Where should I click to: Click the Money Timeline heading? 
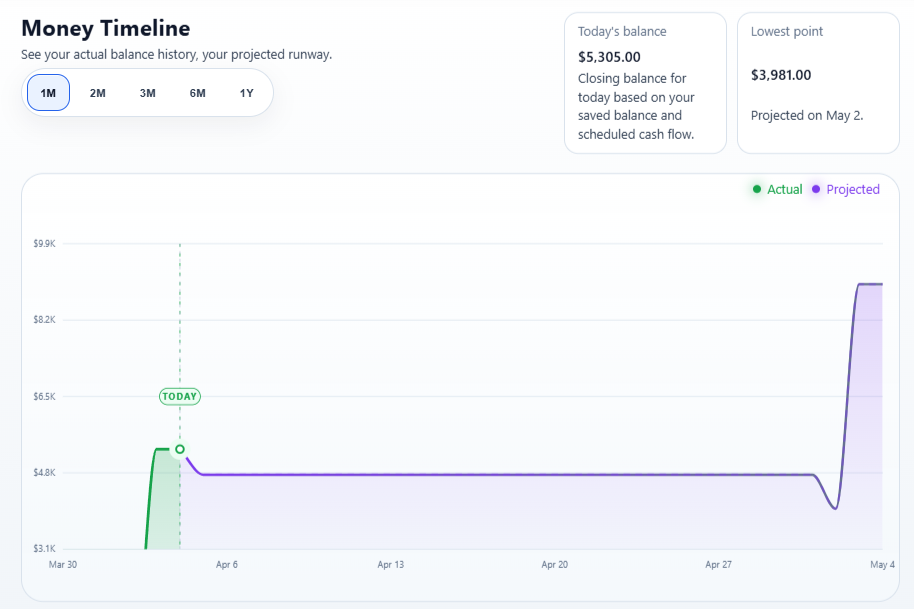(x=105, y=28)
